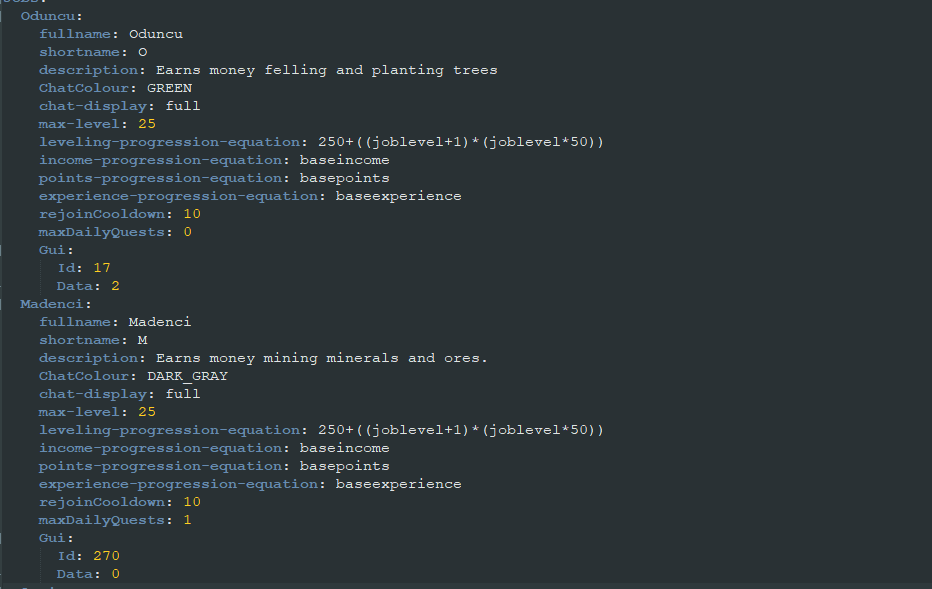Select the ChatColour value "DARK_GRAY"

point(187,376)
